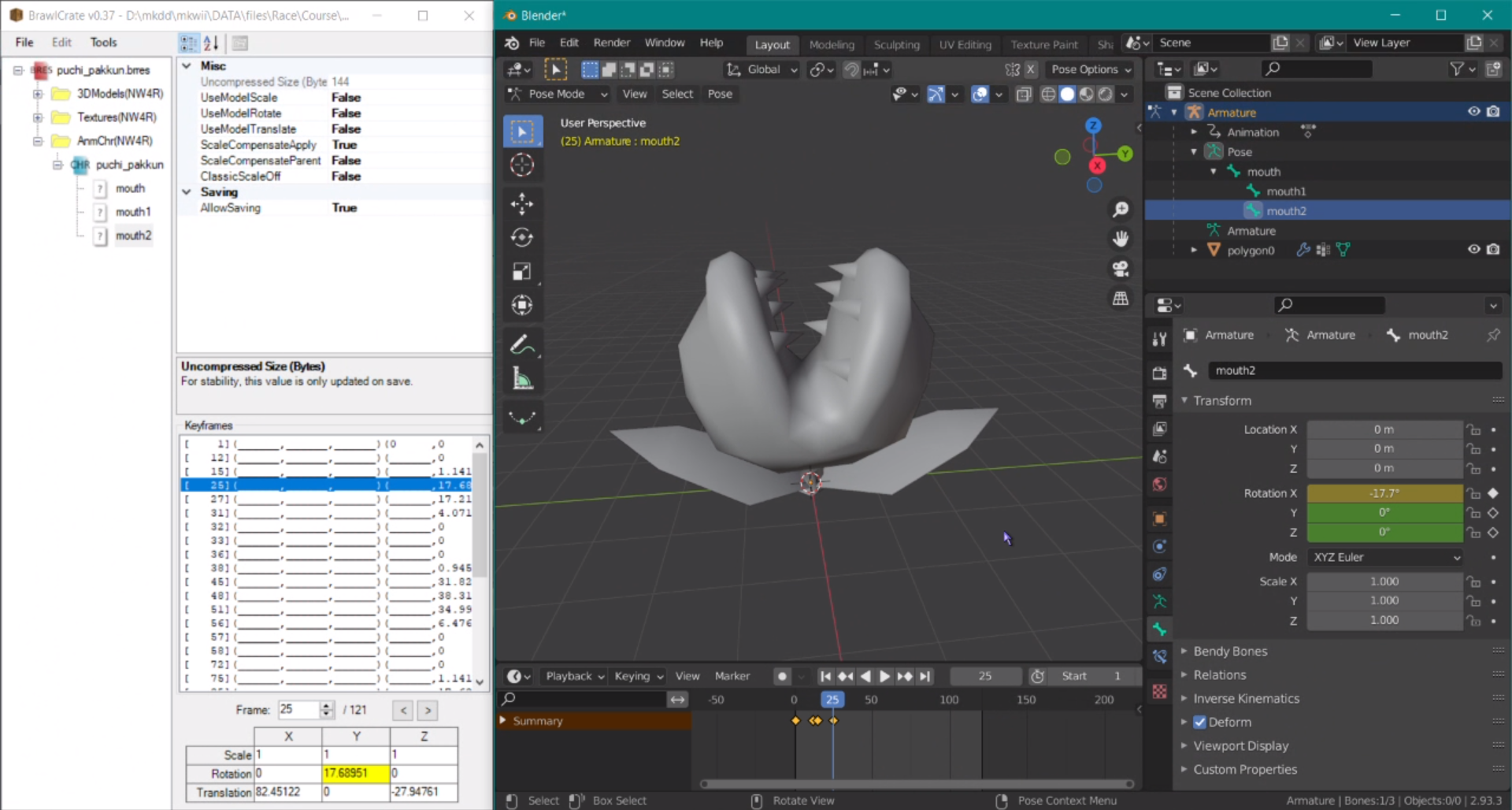Pick the 3D Cursor tool
Image resolution: width=1512 pixels, height=810 pixels.
[521, 165]
